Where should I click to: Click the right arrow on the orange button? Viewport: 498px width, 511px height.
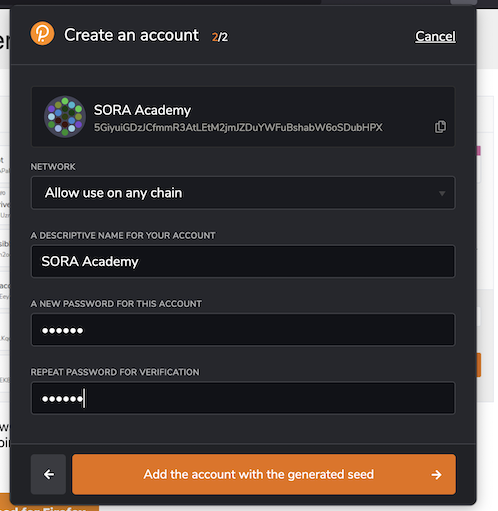(x=436, y=474)
